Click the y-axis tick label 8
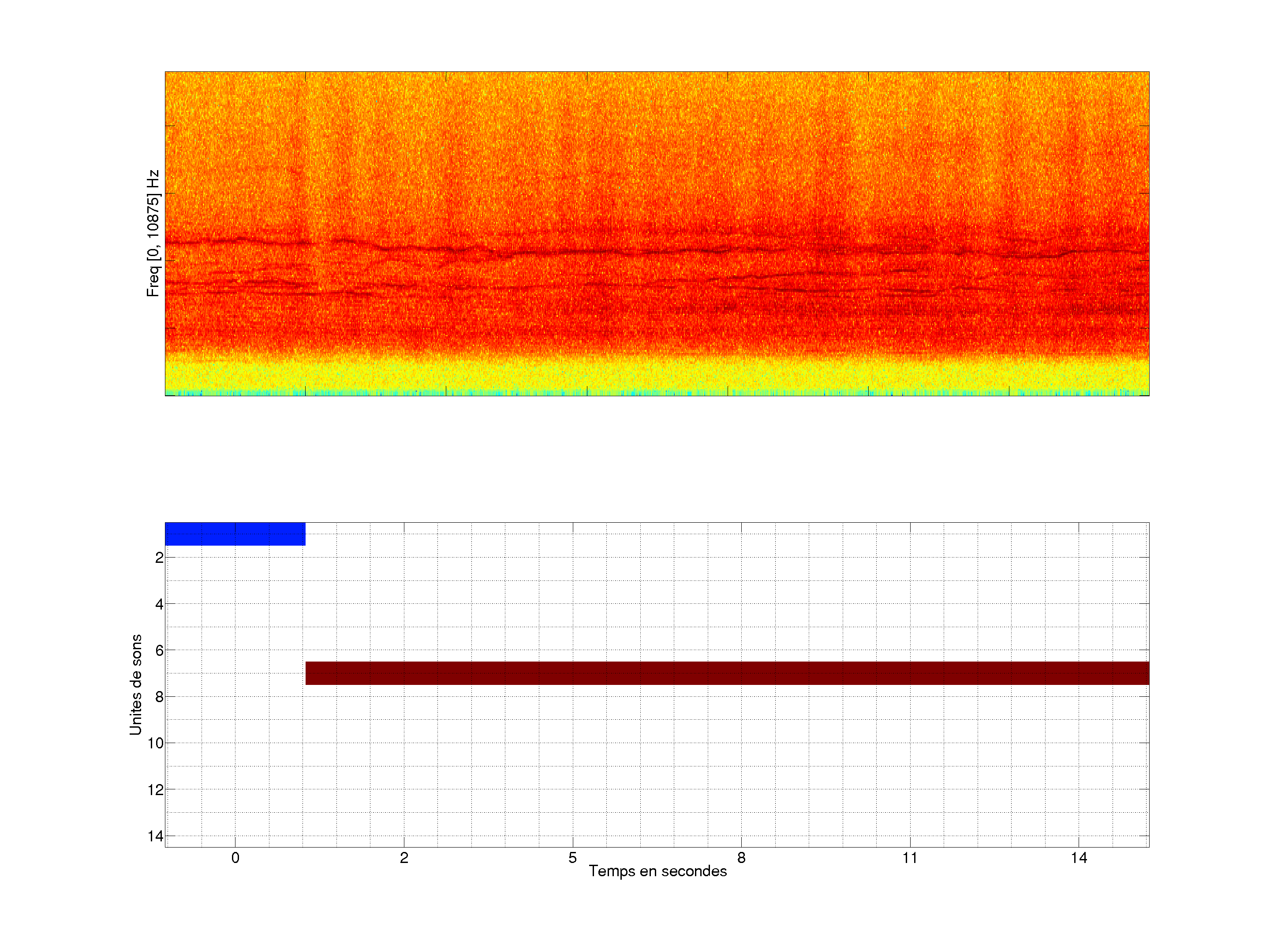 point(159,697)
